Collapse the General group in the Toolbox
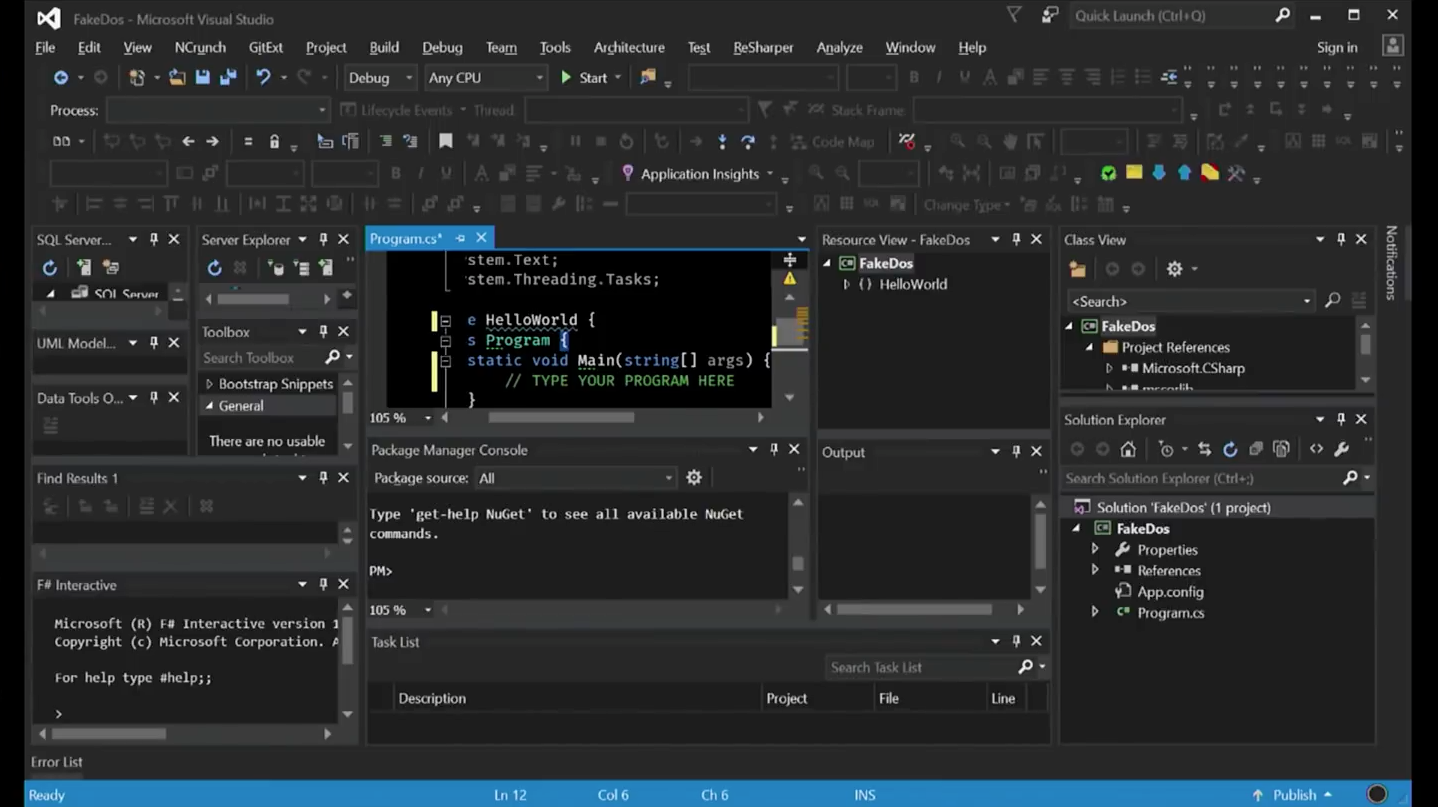Viewport: 1438px width, 807px height. (x=209, y=406)
